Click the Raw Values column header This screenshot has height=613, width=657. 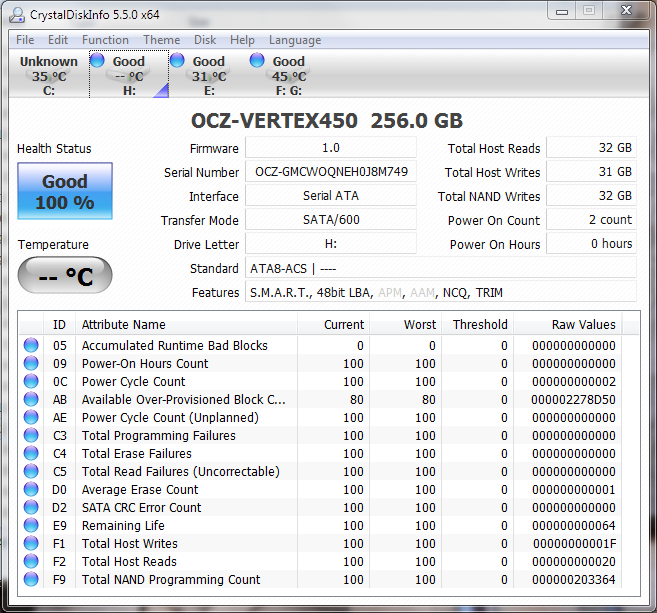tap(568, 324)
